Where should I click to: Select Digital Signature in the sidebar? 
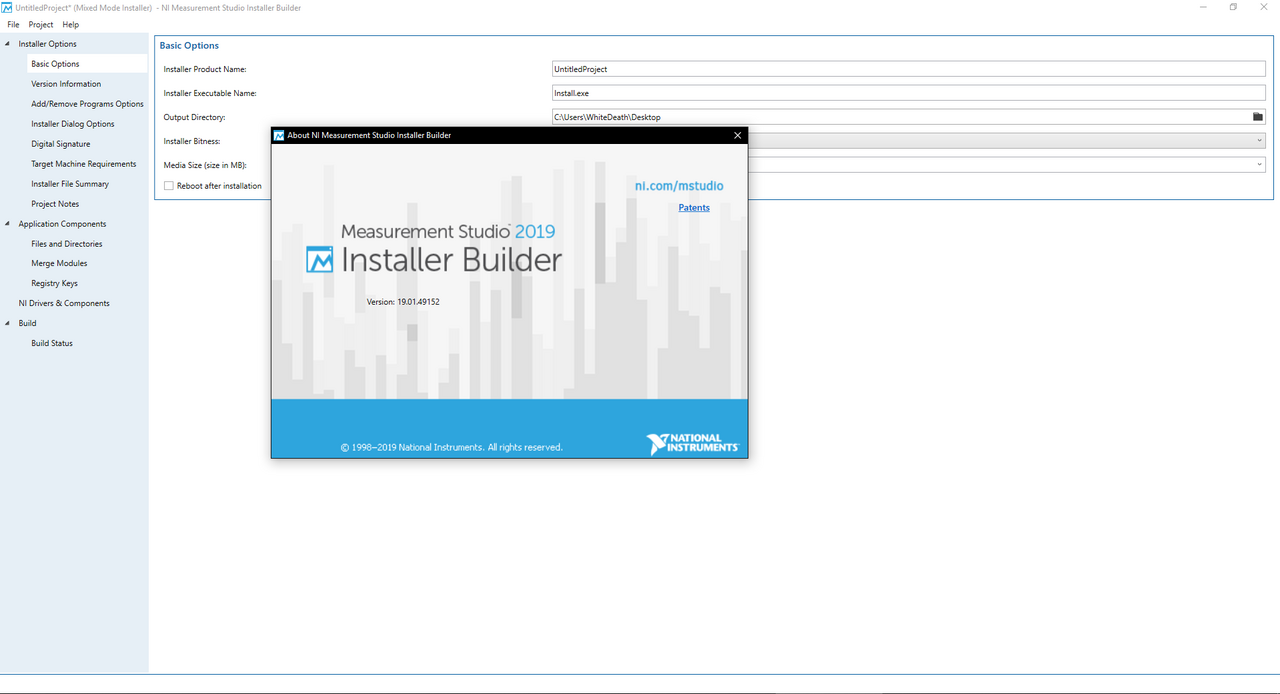coord(60,144)
